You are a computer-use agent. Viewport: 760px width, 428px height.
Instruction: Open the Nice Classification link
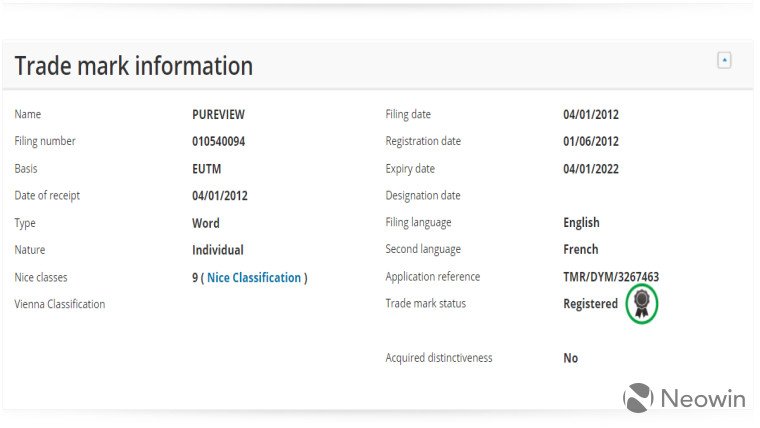[254, 277]
